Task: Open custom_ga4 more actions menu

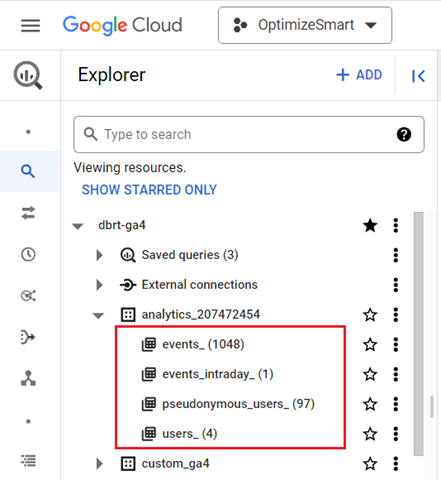Action: tap(396, 464)
